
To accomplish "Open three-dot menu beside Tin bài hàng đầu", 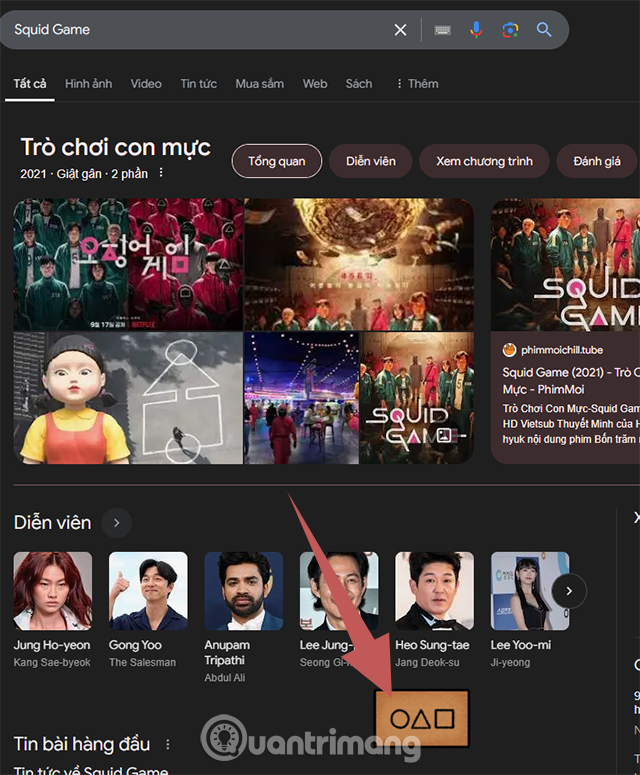I will 168,744.
